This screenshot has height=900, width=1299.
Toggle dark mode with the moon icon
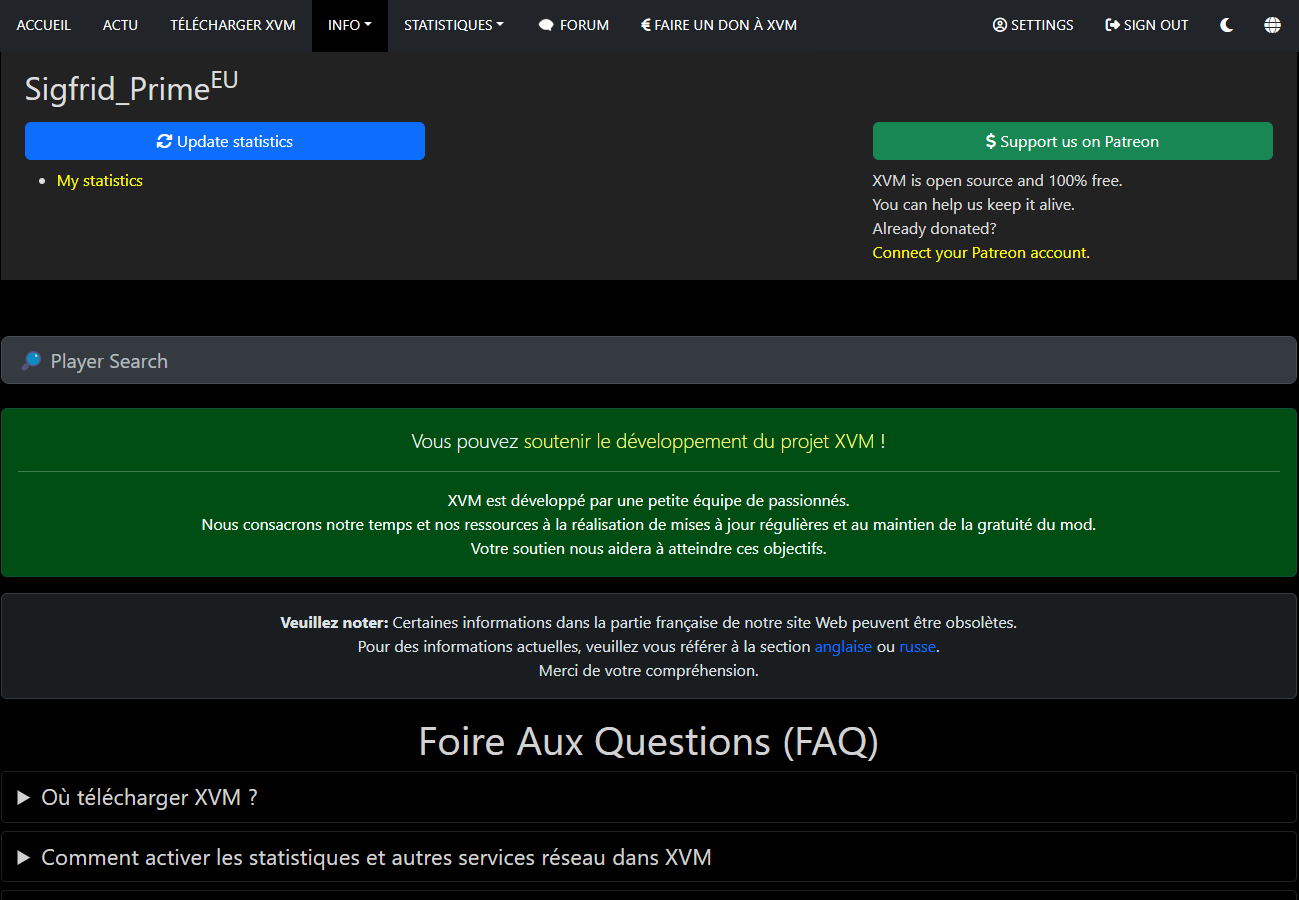(1226, 24)
